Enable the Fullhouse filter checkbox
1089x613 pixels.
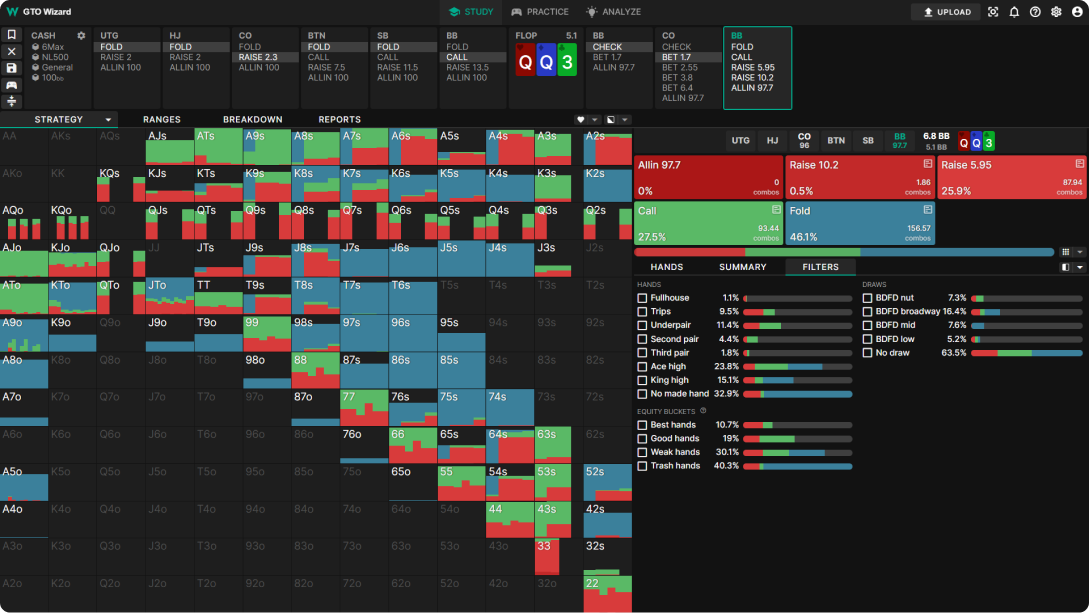coord(642,298)
